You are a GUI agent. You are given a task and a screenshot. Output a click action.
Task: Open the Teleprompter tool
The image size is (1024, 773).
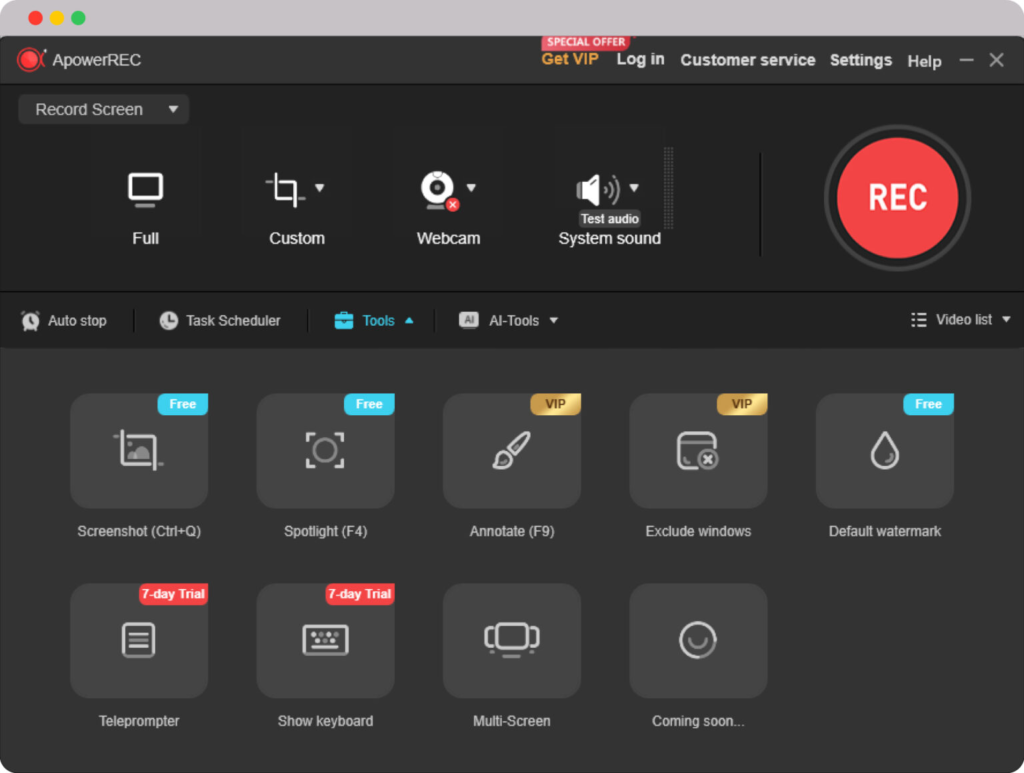pyautogui.click(x=139, y=640)
